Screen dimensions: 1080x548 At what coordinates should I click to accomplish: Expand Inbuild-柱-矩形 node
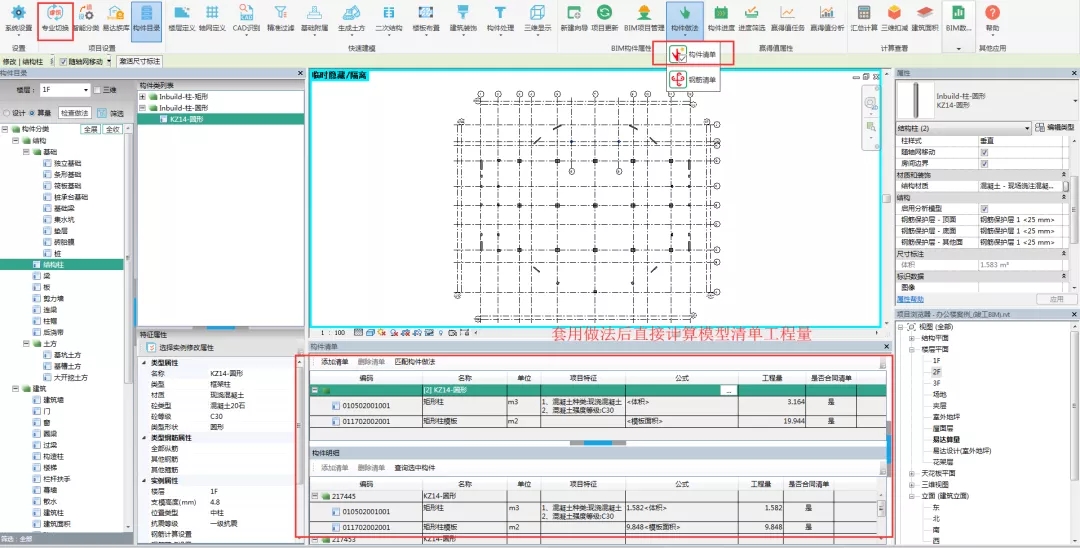[143, 97]
